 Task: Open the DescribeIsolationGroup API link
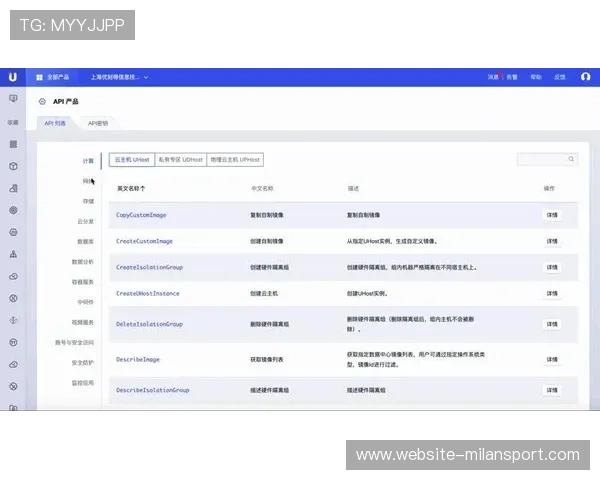(153, 390)
